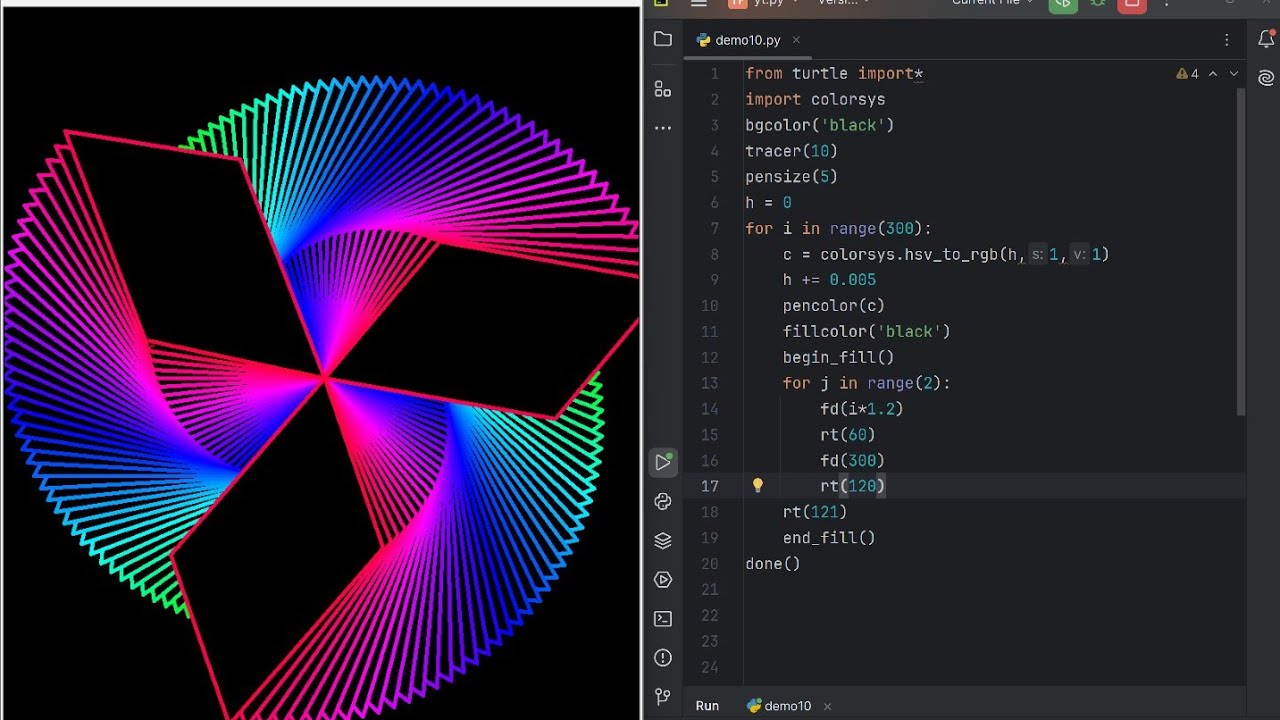
Task: Click line 'fd(i*1.2)'
Action: (861, 409)
